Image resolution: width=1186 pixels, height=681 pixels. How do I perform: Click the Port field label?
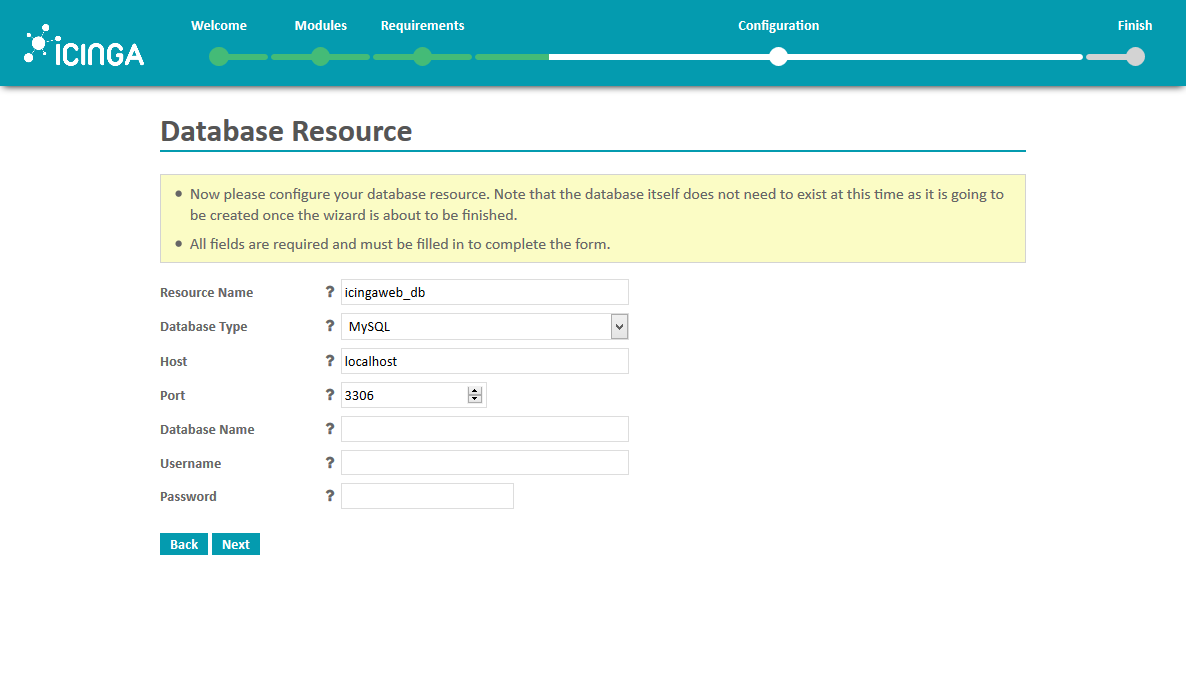(x=172, y=396)
